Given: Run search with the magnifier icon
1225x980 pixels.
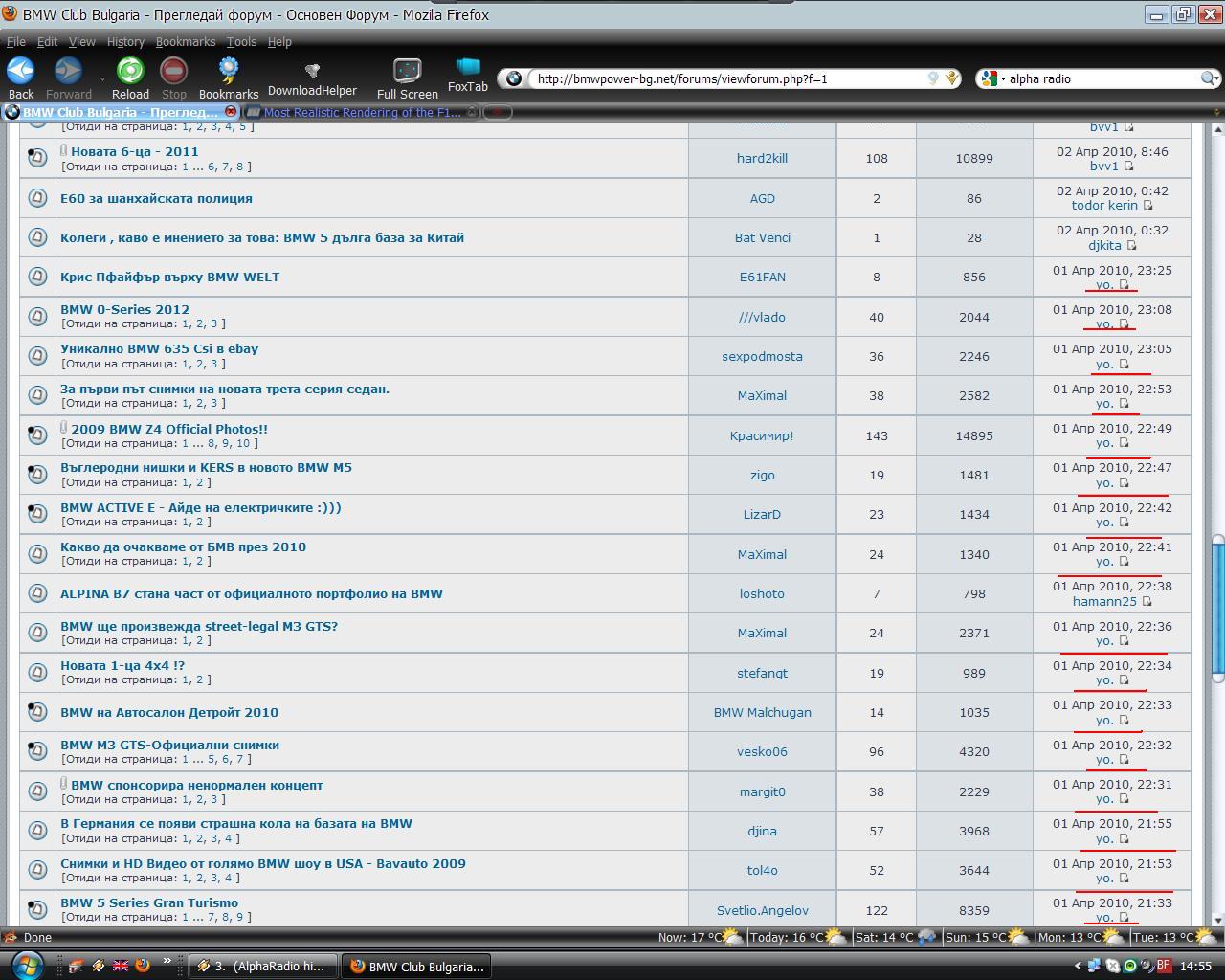Looking at the screenshot, I should [x=1209, y=78].
